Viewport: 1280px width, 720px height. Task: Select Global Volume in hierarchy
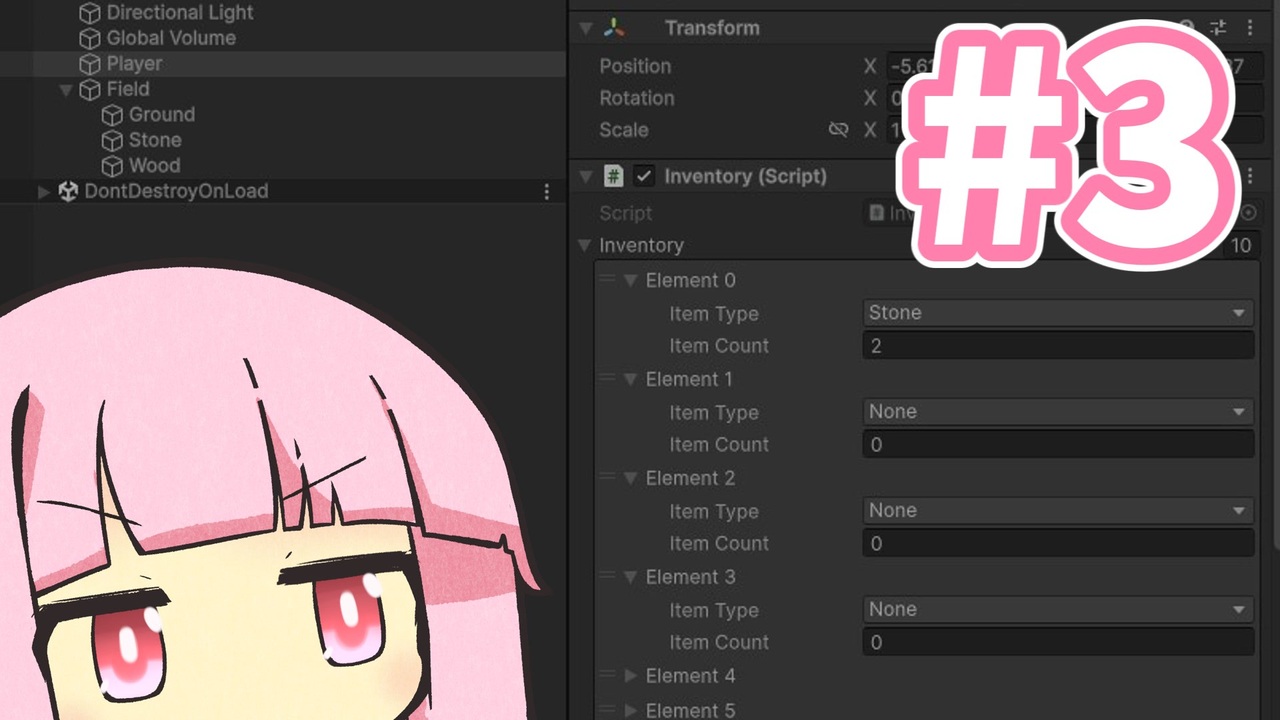(171, 39)
